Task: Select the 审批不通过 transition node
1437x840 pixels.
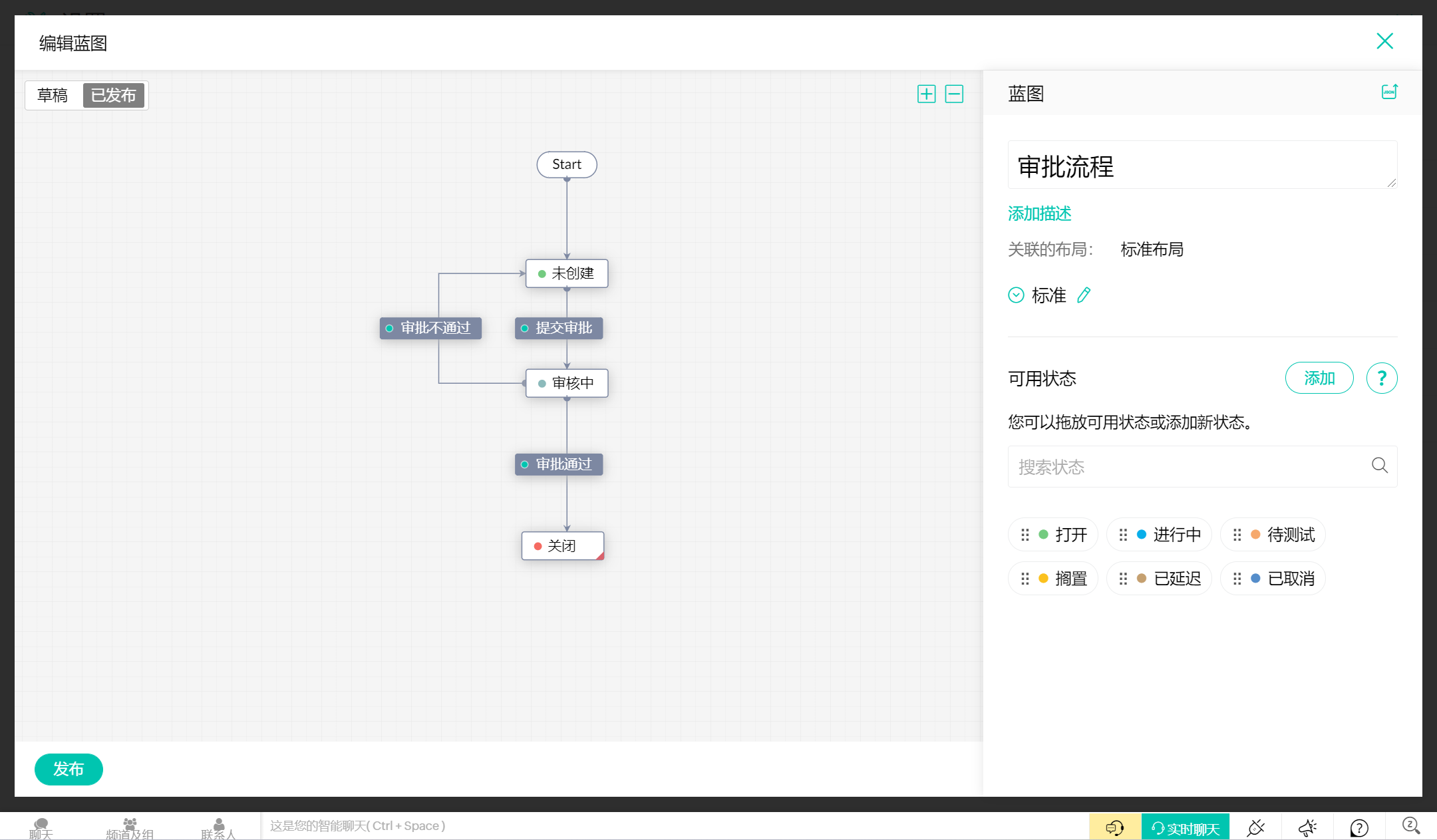Action: coord(430,328)
